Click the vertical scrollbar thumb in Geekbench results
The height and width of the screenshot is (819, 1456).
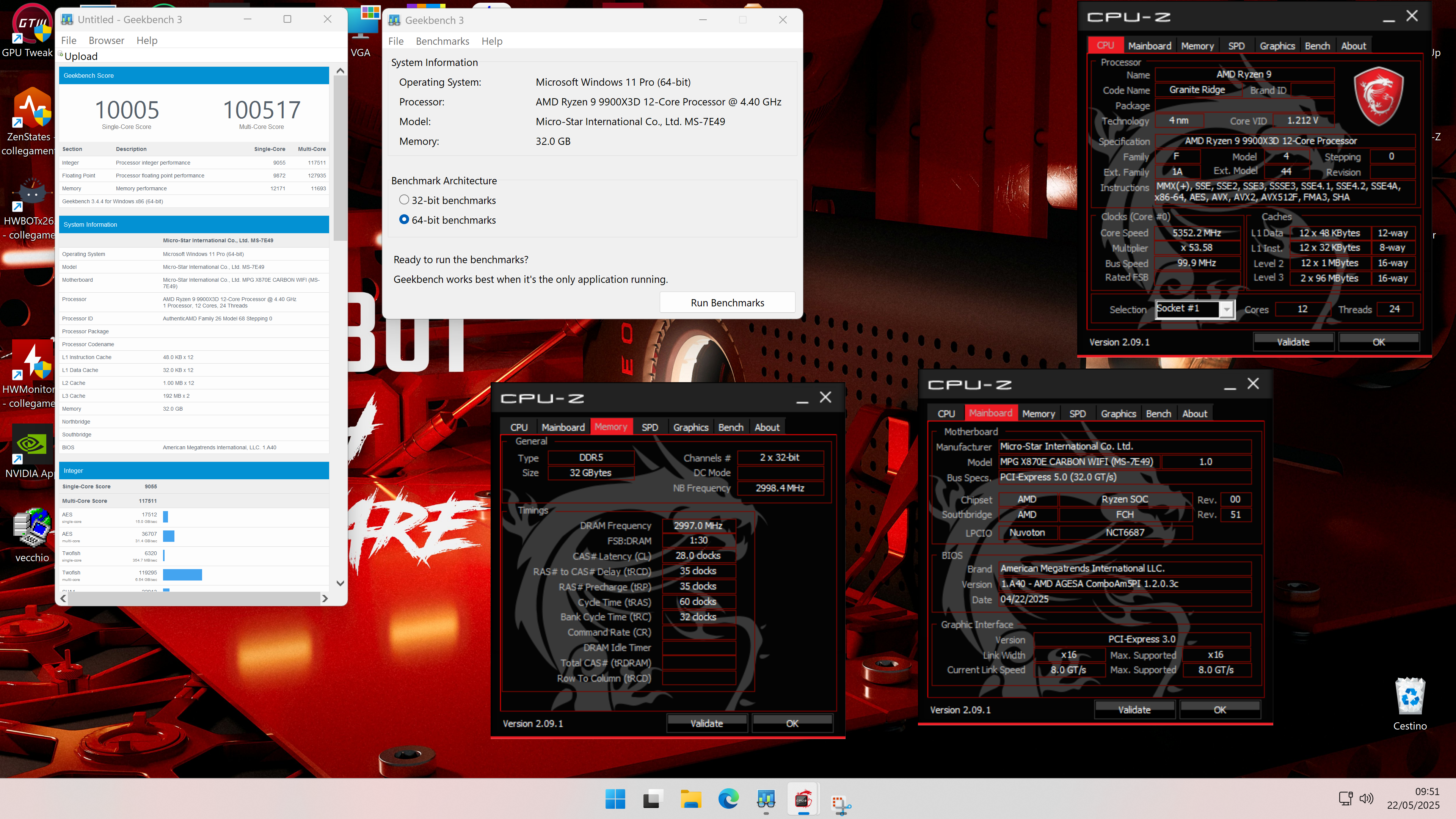pyautogui.click(x=340, y=158)
